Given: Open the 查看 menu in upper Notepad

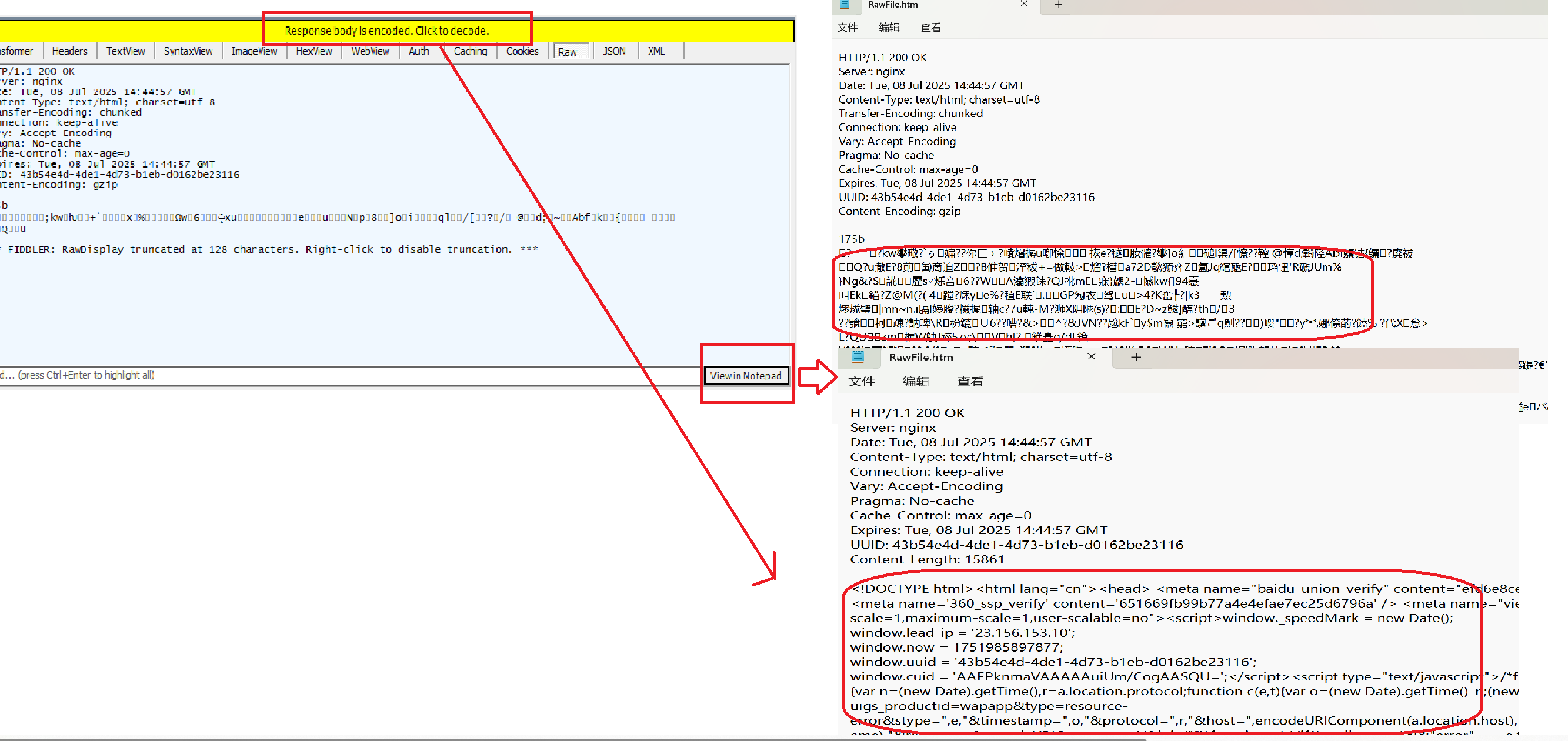Looking at the screenshot, I should click(x=930, y=28).
